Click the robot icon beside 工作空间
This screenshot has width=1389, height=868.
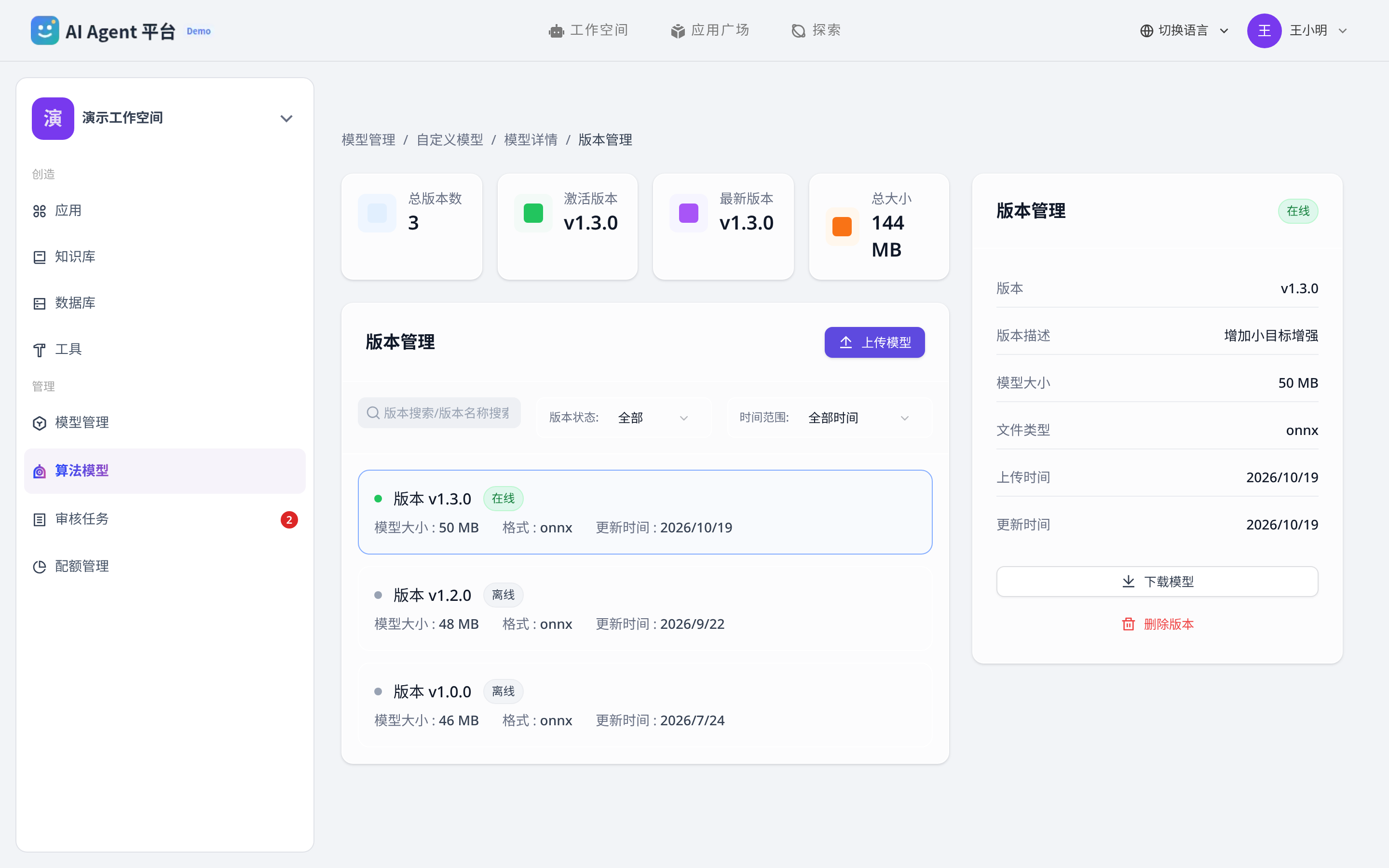(556, 31)
